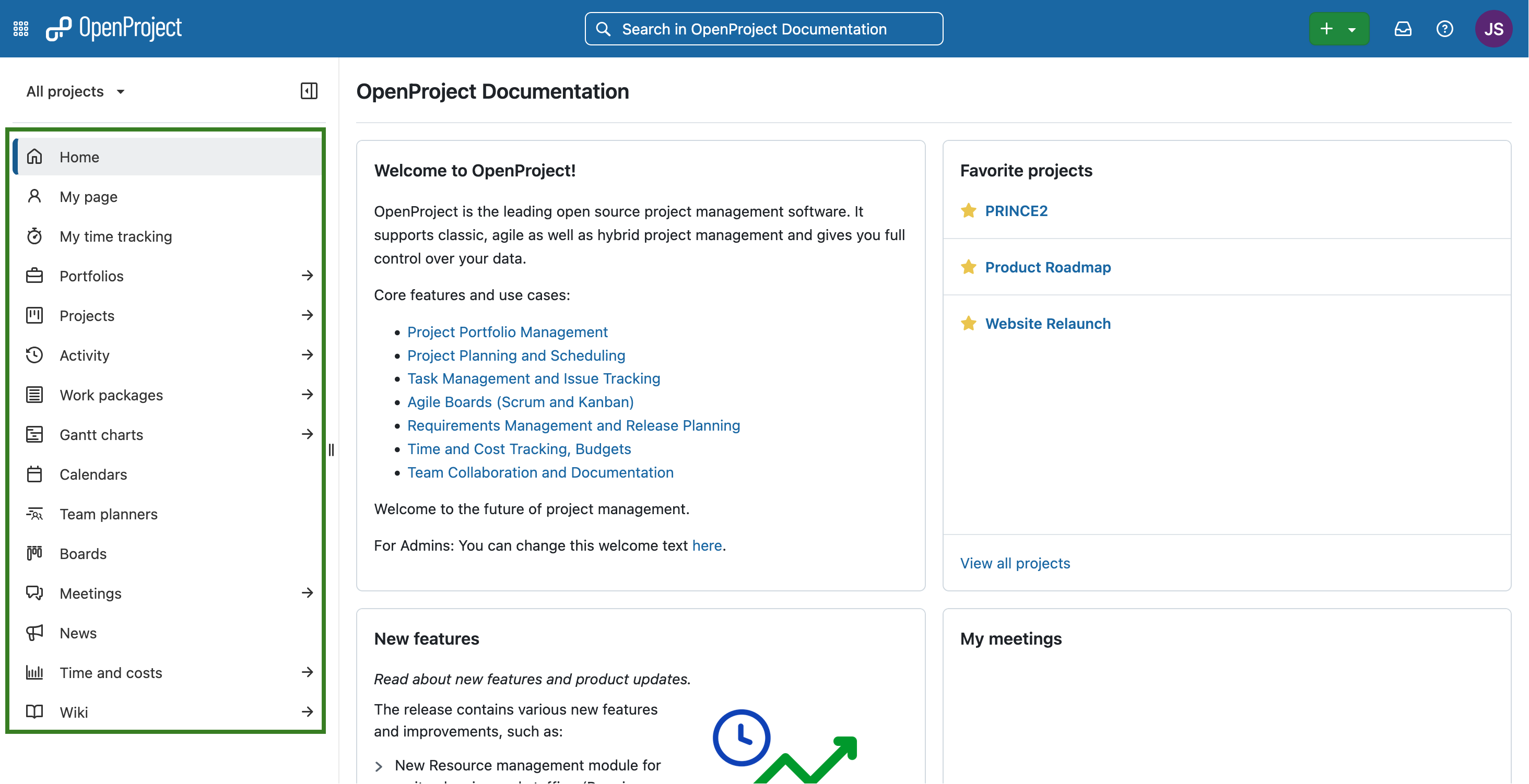Open the PRINCE2 favorite project
1529x784 pixels.
coord(1016,211)
